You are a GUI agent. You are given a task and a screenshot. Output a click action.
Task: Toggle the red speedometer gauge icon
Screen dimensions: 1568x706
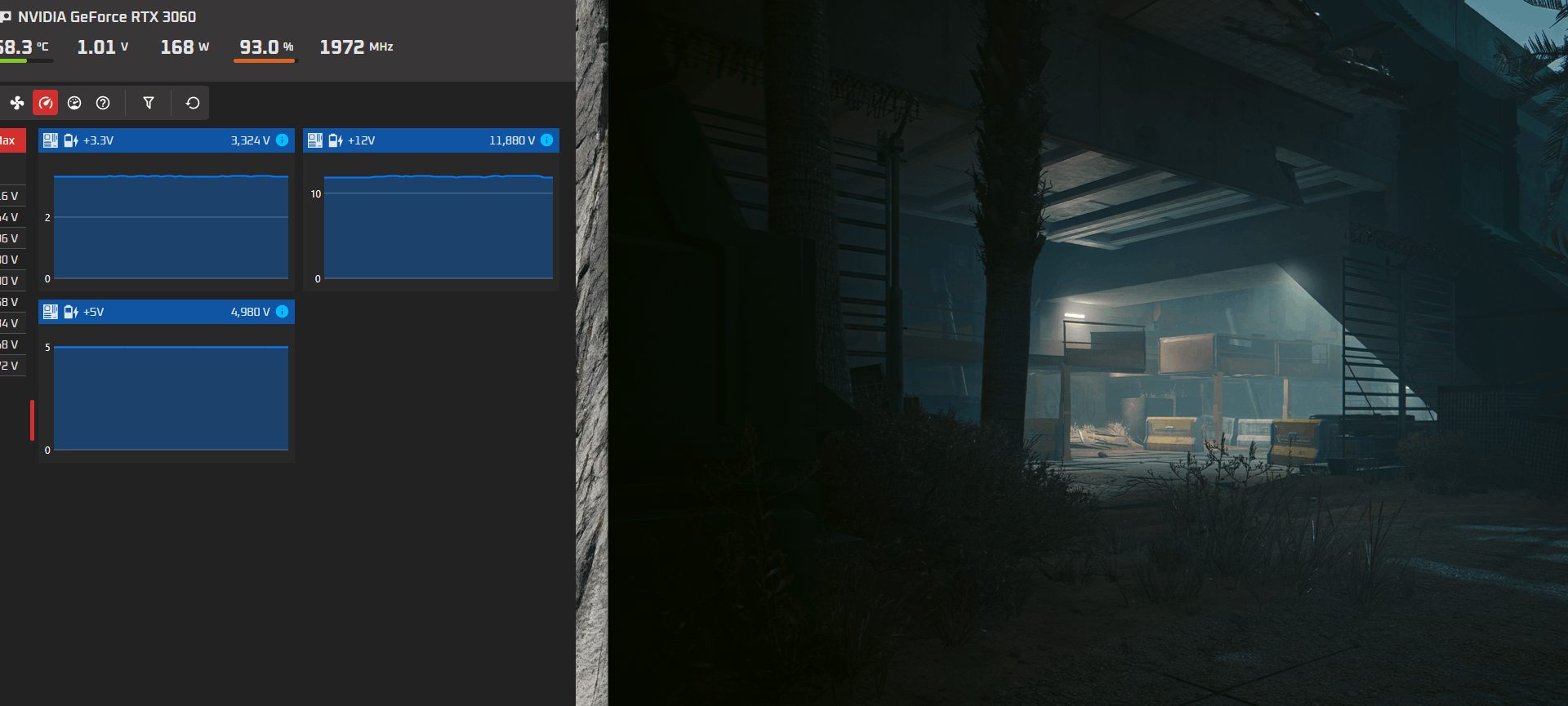pos(46,103)
